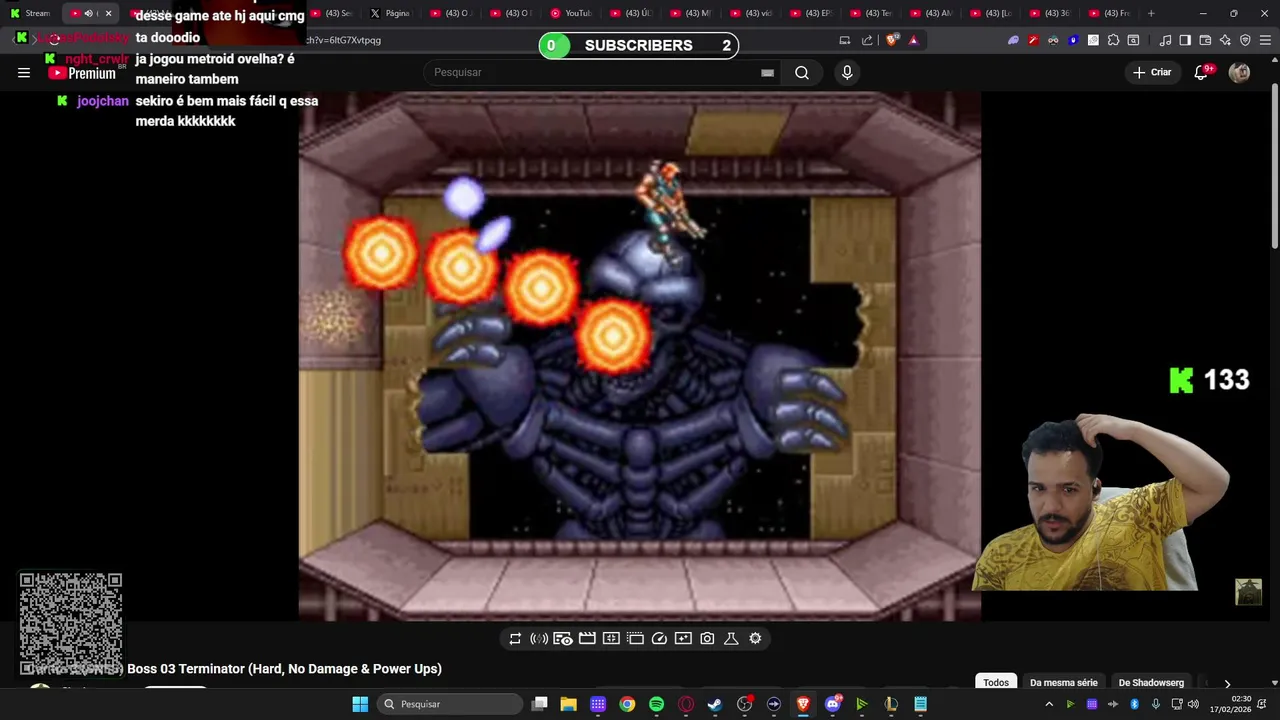Open Windows Start menu
1280x720 pixels.
[x=360, y=704]
